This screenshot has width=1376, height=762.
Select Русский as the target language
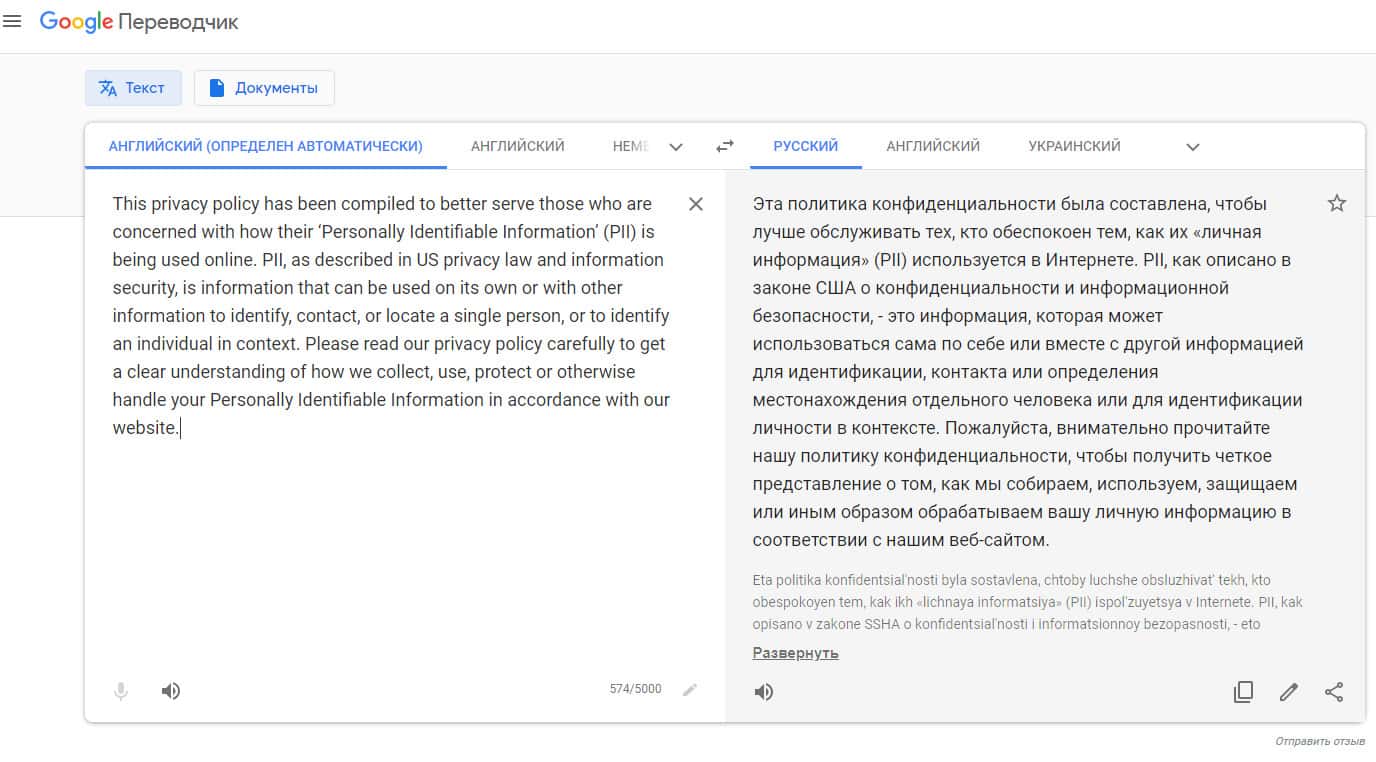(806, 146)
